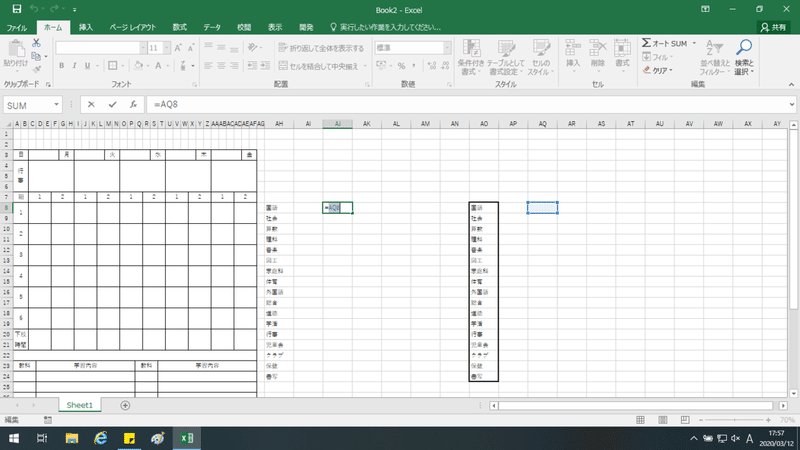Screen dimensions: 800x450
Task: Click the orientation text angle icon
Action: [253, 47]
